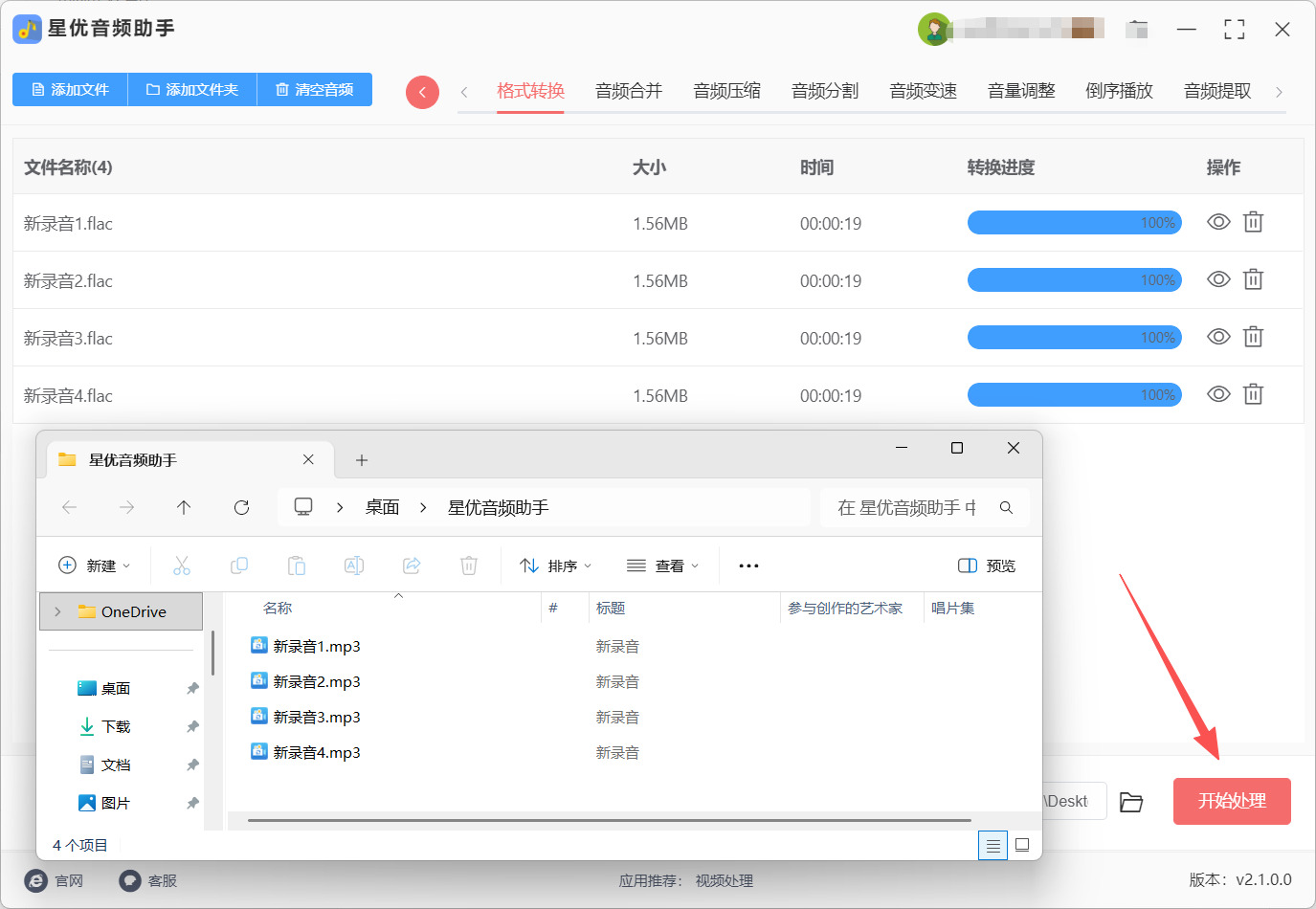Toggle the 预览 preview pane in explorer
Viewport: 1316px width, 909px height.
point(987,565)
